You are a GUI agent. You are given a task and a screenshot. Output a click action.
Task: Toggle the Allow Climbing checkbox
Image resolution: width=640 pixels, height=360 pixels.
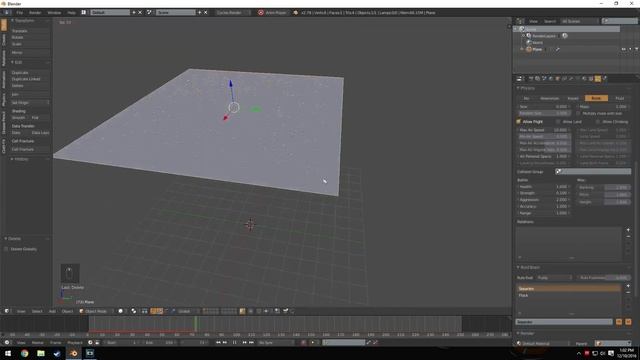point(598,122)
